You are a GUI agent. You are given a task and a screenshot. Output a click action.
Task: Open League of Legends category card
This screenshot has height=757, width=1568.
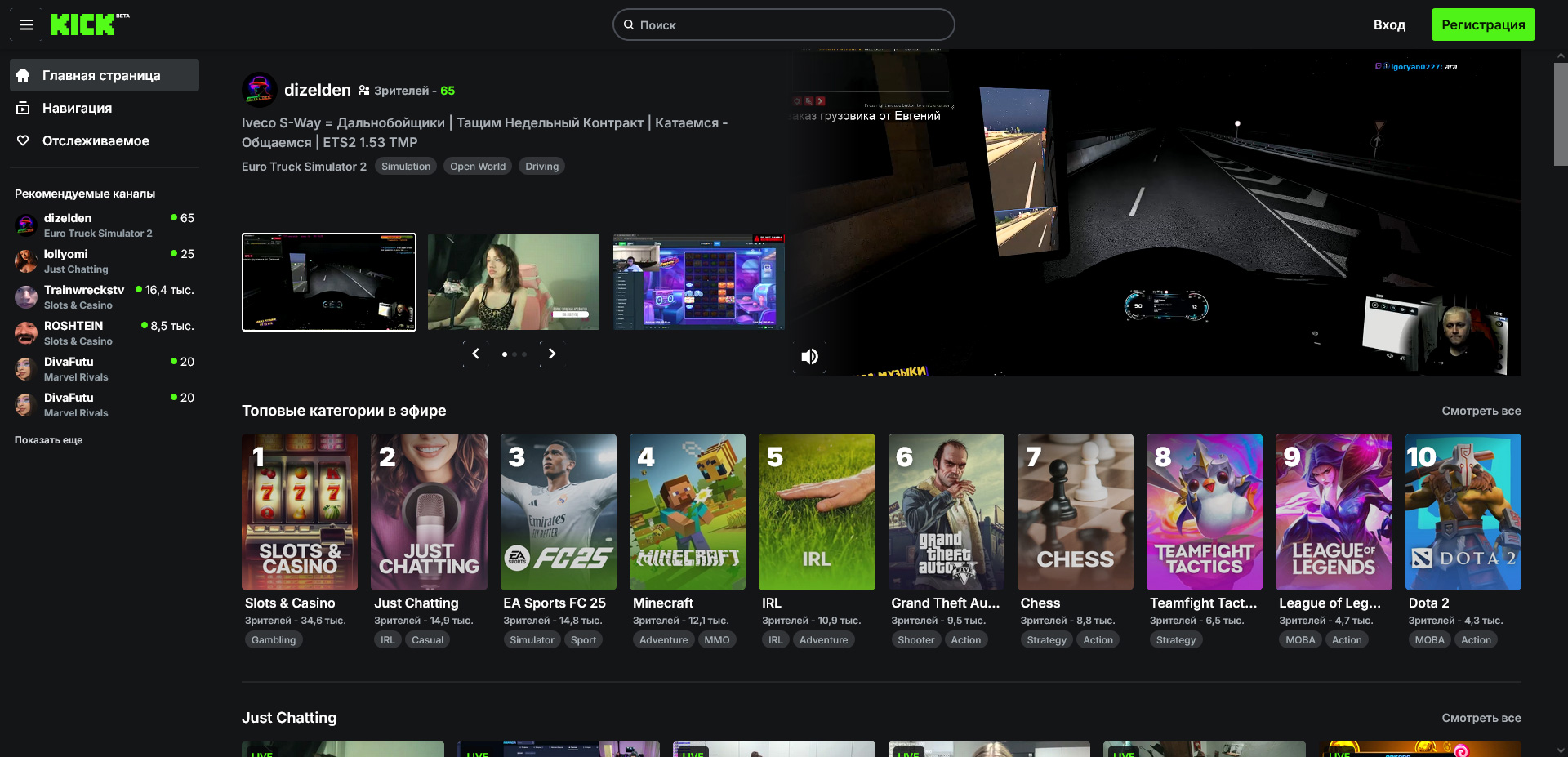click(1334, 512)
